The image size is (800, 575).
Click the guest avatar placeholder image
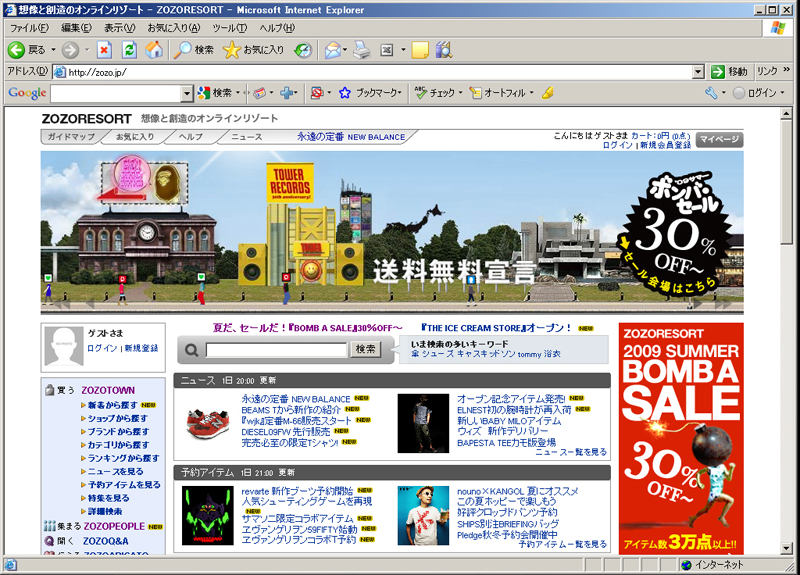tap(65, 347)
